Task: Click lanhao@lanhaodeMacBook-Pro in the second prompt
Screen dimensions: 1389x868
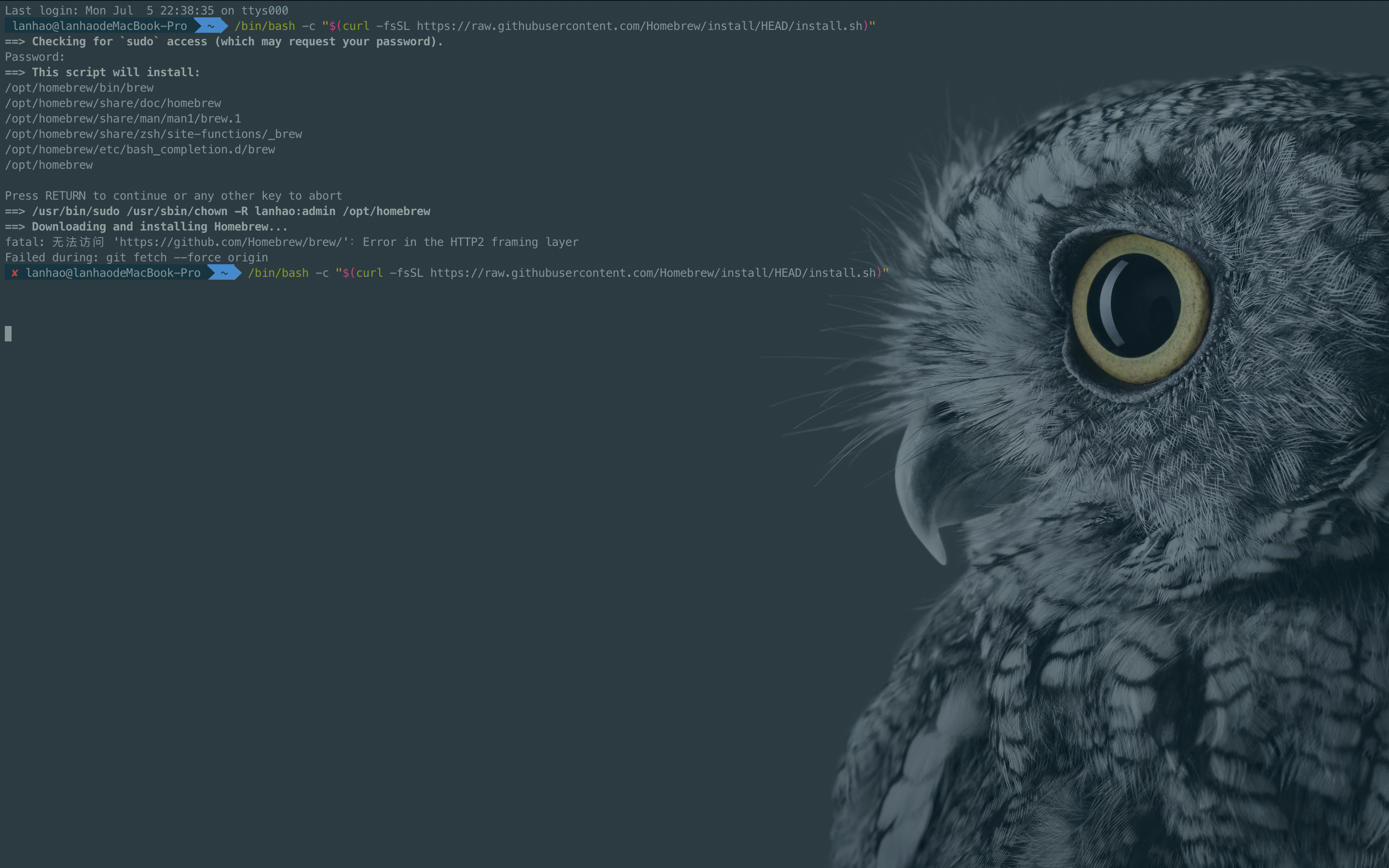Action: [x=113, y=273]
